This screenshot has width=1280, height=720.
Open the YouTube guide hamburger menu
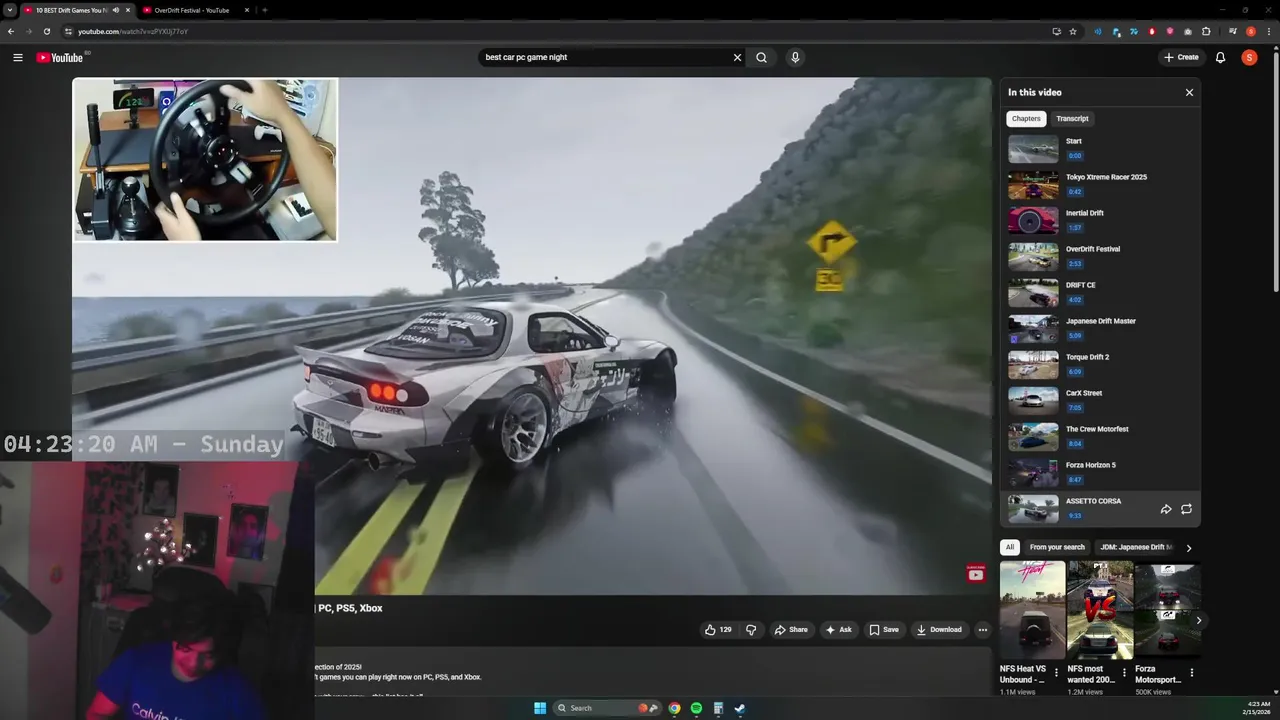tap(17, 57)
